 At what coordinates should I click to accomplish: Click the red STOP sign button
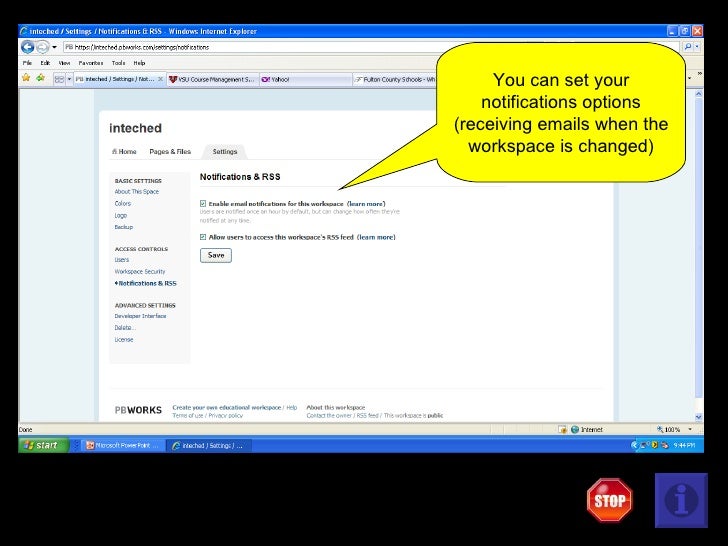(610, 500)
